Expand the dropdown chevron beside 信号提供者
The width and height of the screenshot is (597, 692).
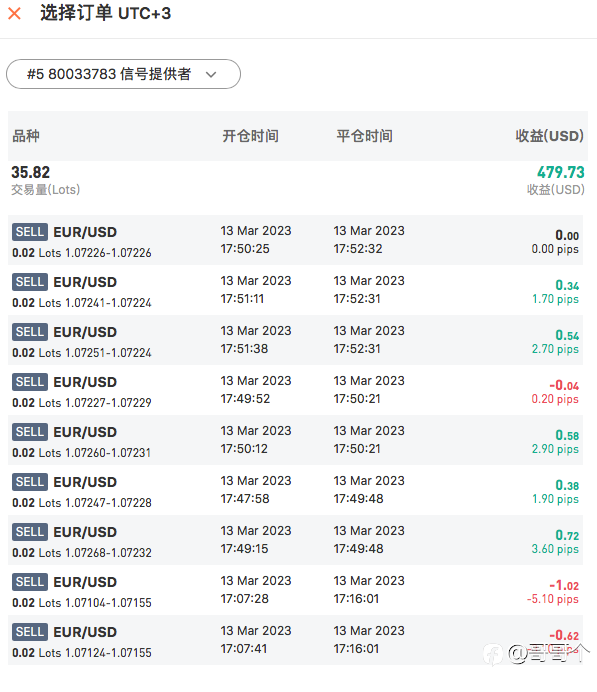point(211,75)
